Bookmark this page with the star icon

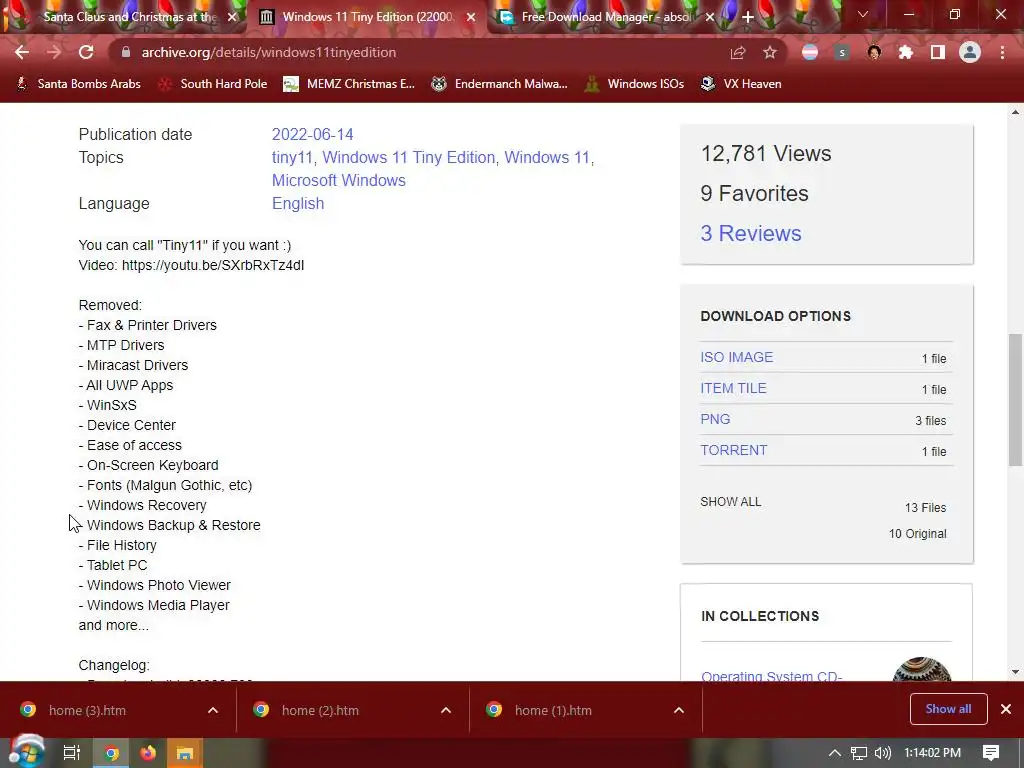click(770, 52)
